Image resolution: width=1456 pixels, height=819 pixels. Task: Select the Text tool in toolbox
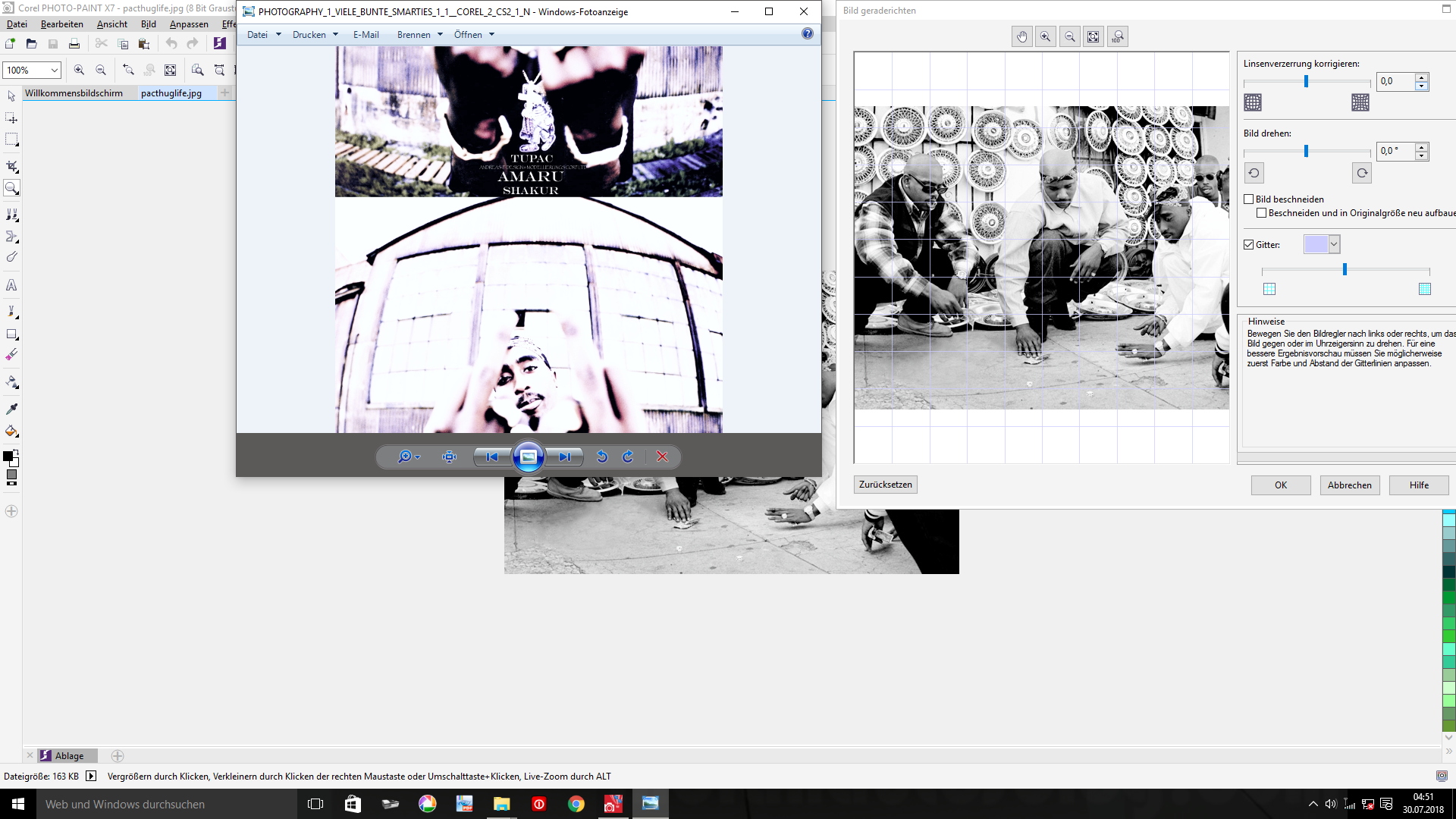pos(11,286)
